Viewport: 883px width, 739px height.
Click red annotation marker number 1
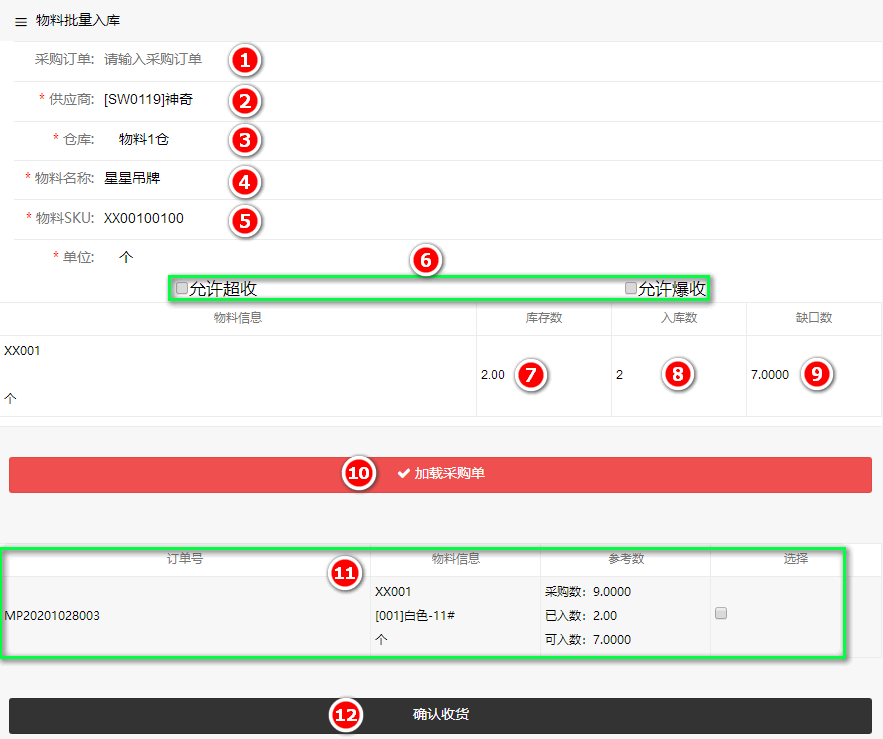click(x=244, y=60)
